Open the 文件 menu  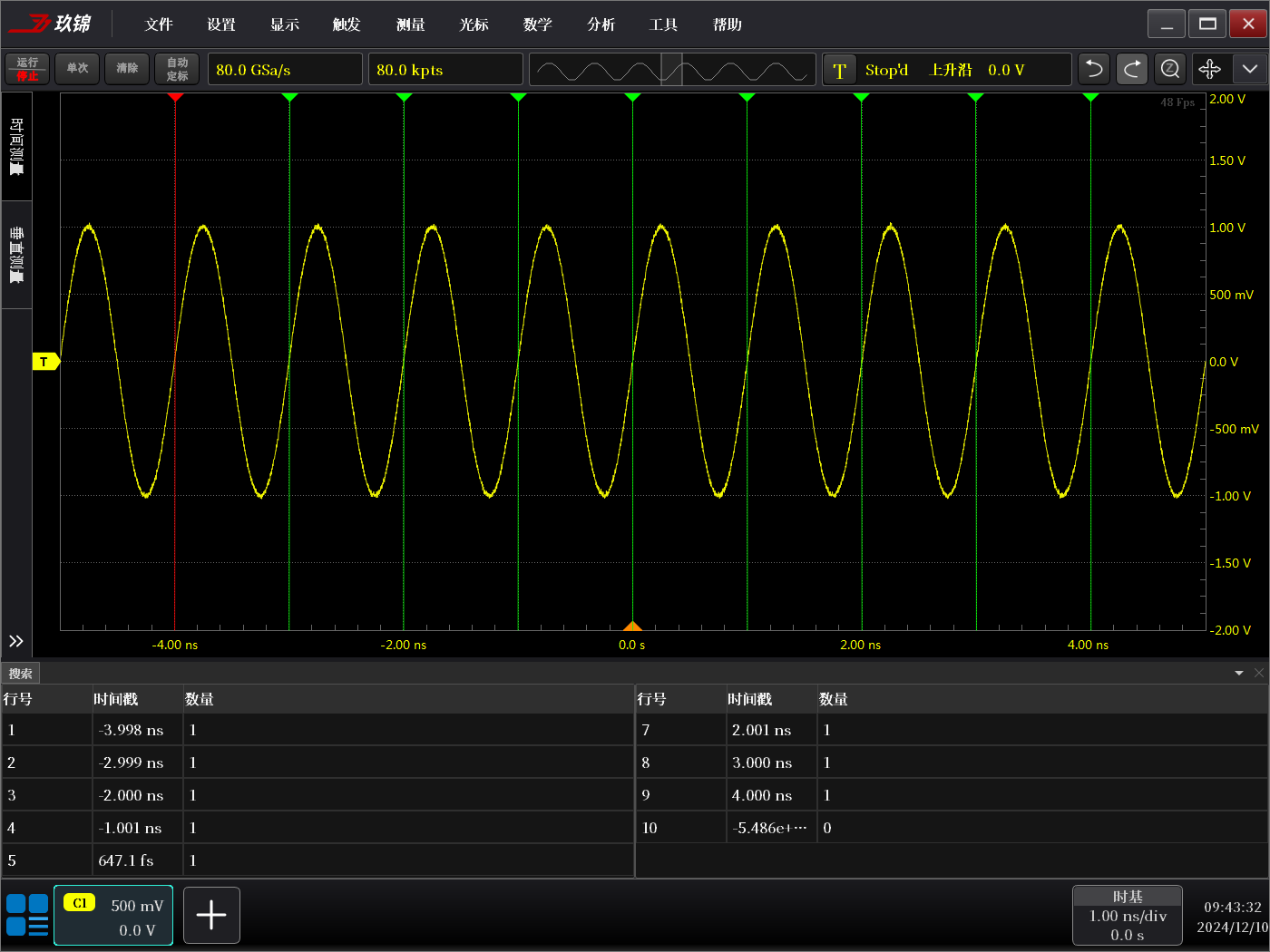(159, 24)
